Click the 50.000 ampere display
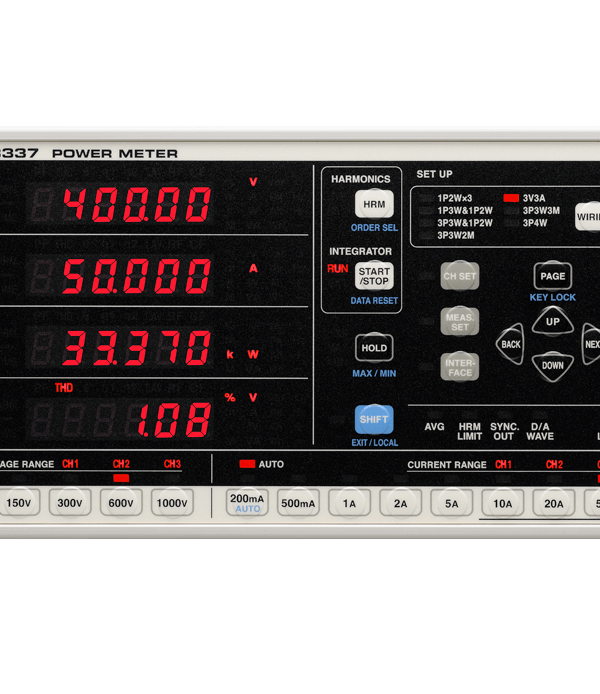Screen dimensions: 600x694 tap(137, 276)
